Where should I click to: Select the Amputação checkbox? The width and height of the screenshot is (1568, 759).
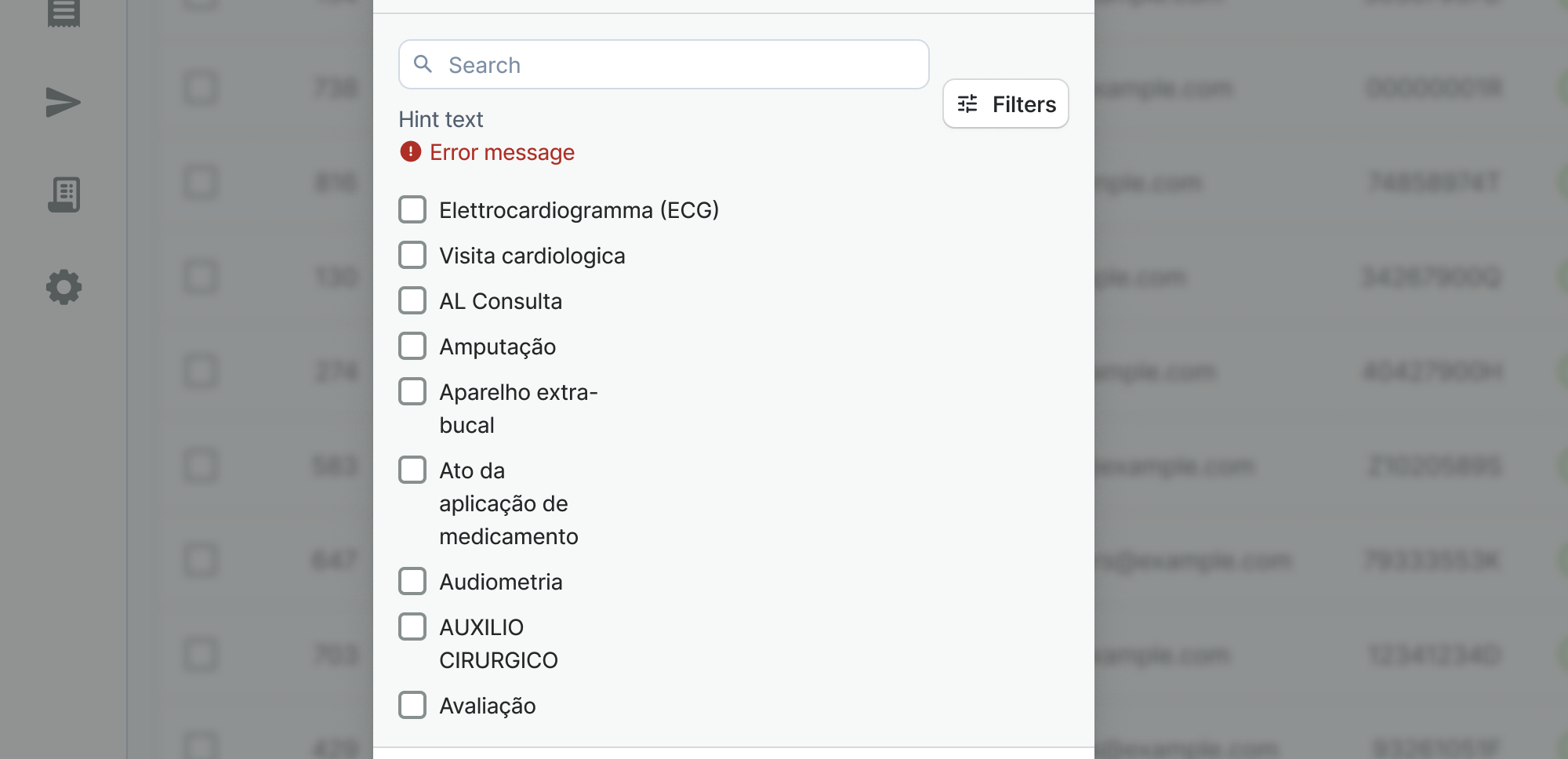click(412, 346)
